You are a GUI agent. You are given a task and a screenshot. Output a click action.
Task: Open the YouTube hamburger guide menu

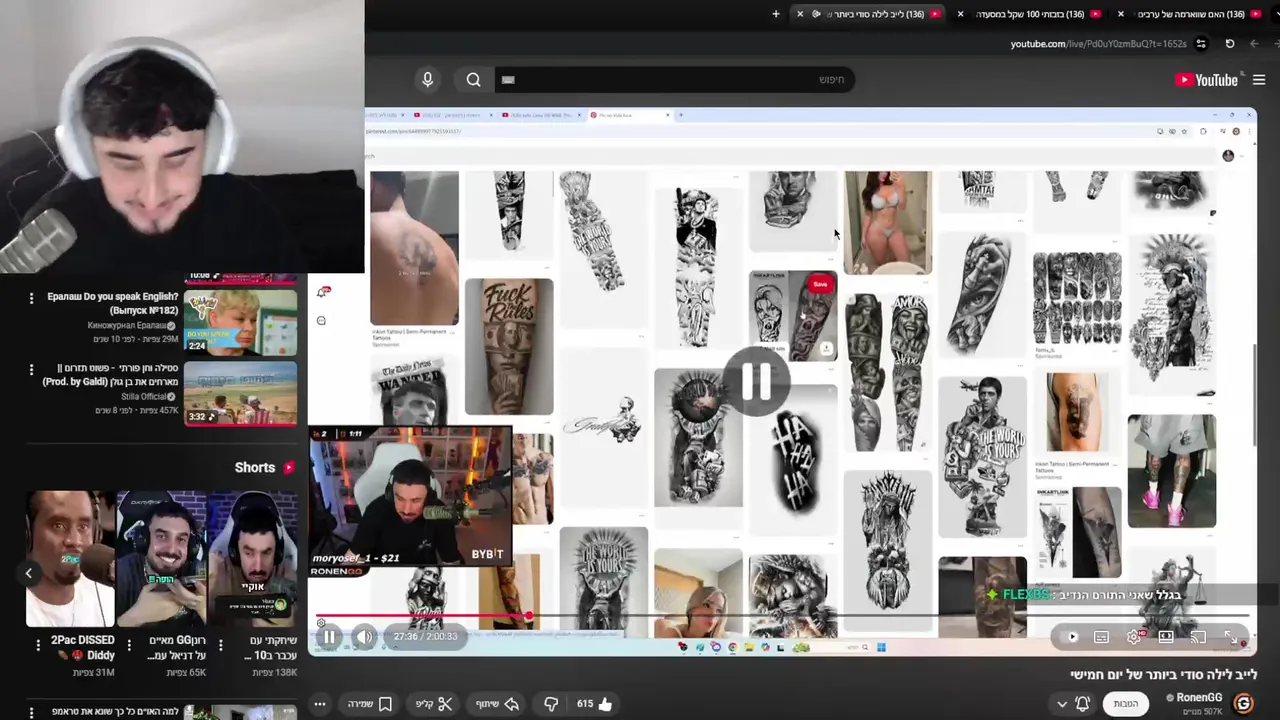click(x=1259, y=80)
